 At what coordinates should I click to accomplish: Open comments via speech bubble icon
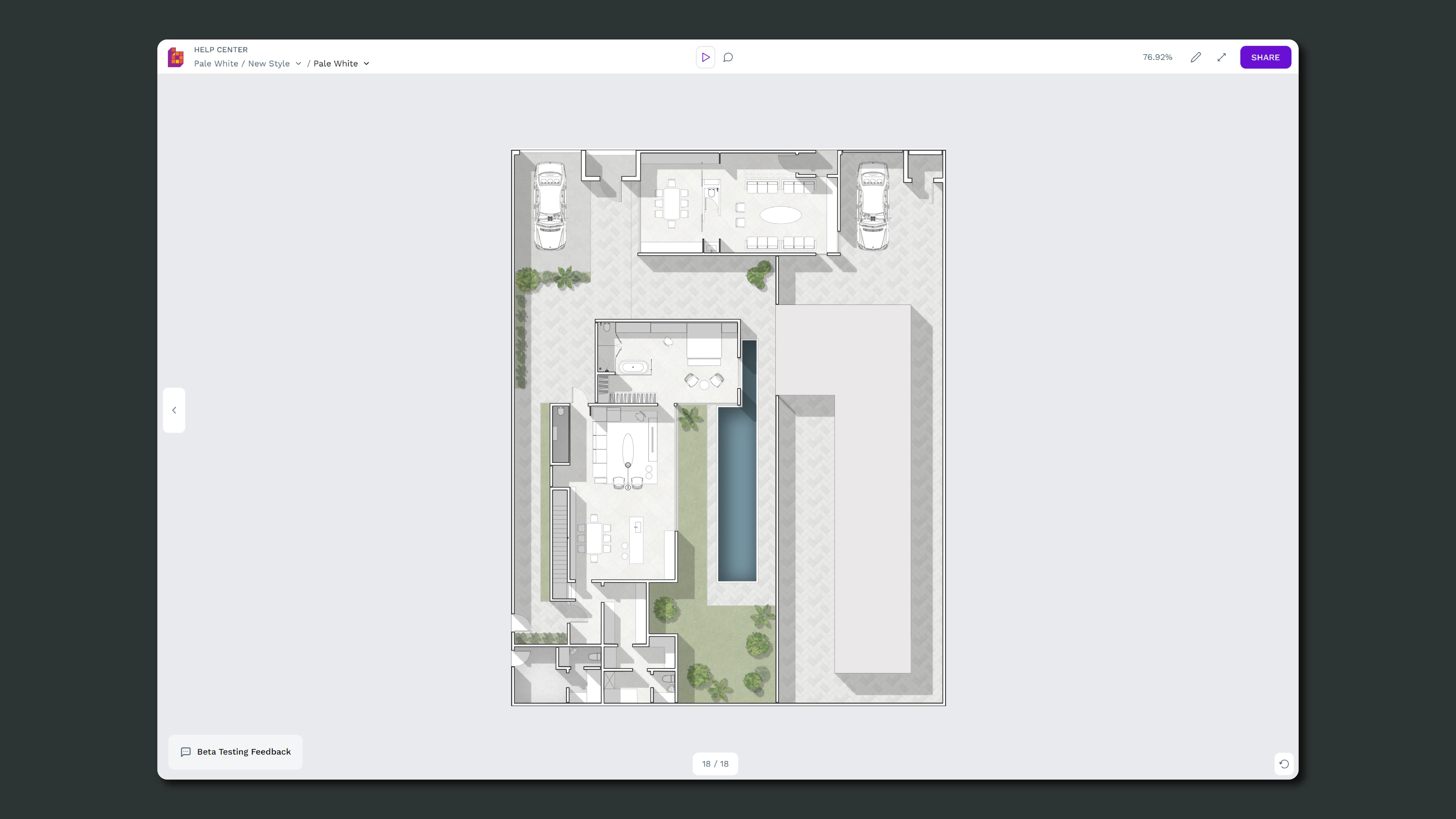[x=728, y=57]
